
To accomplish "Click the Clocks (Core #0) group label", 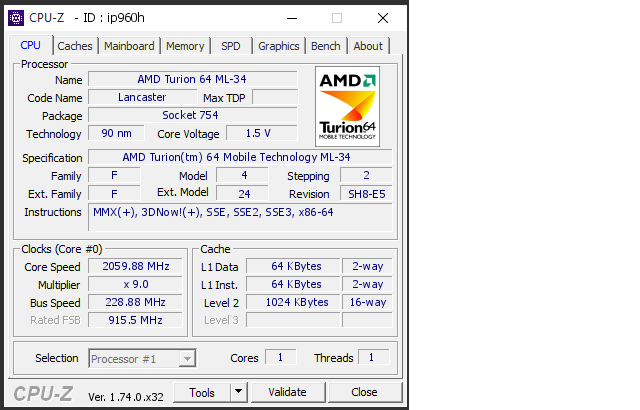I will tap(62, 249).
